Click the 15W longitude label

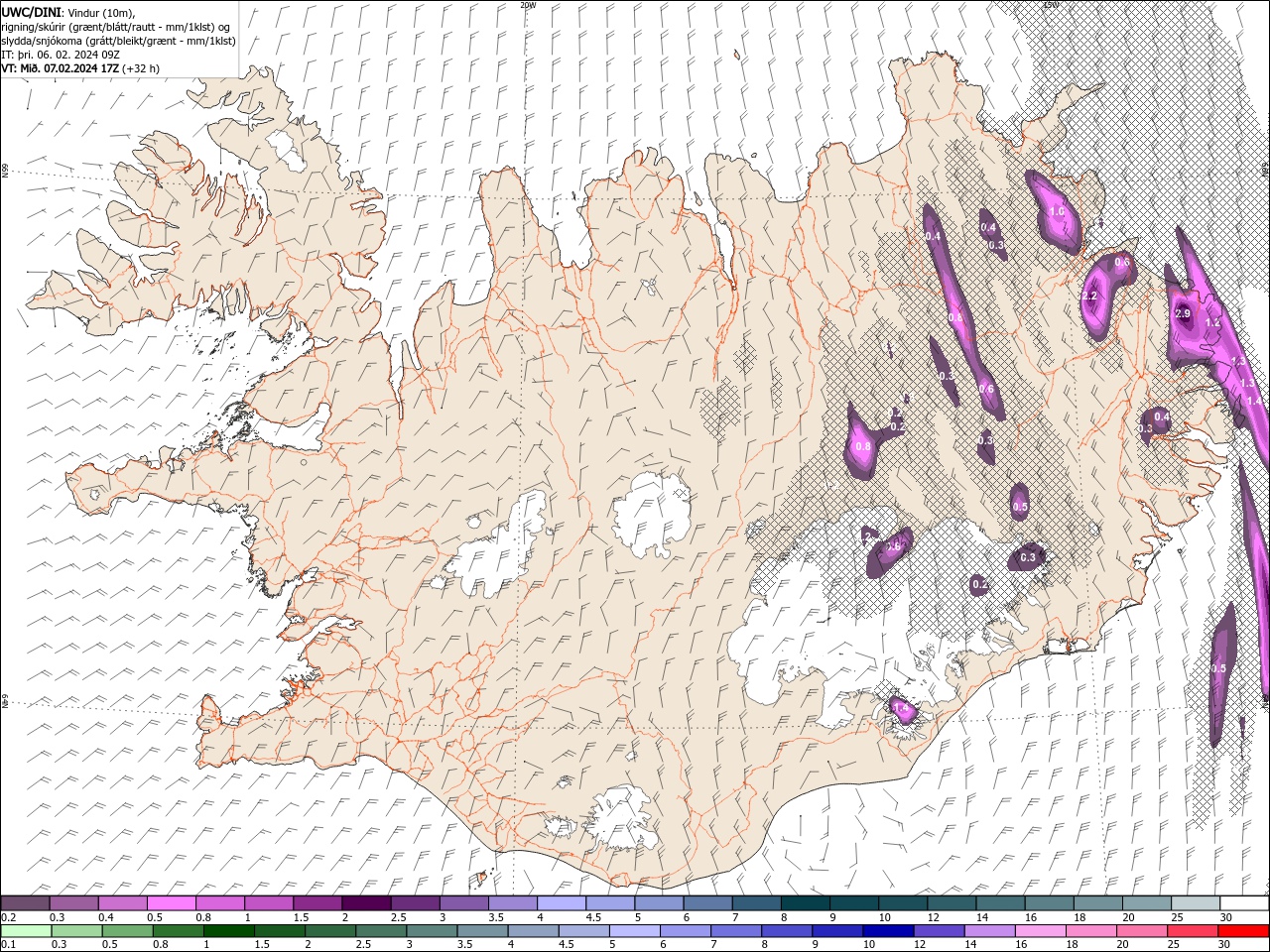(x=1051, y=5)
